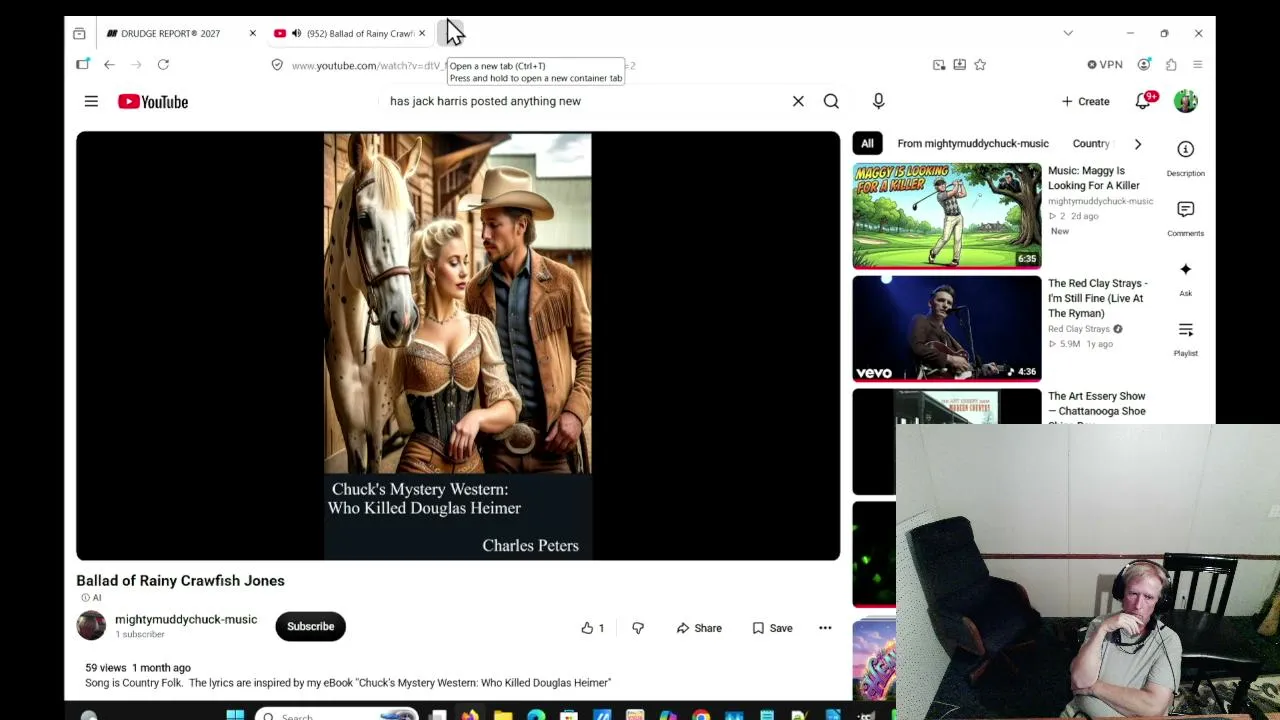1280x720 pixels.
Task: Open Windows Start menu
Action: click(x=235, y=714)
